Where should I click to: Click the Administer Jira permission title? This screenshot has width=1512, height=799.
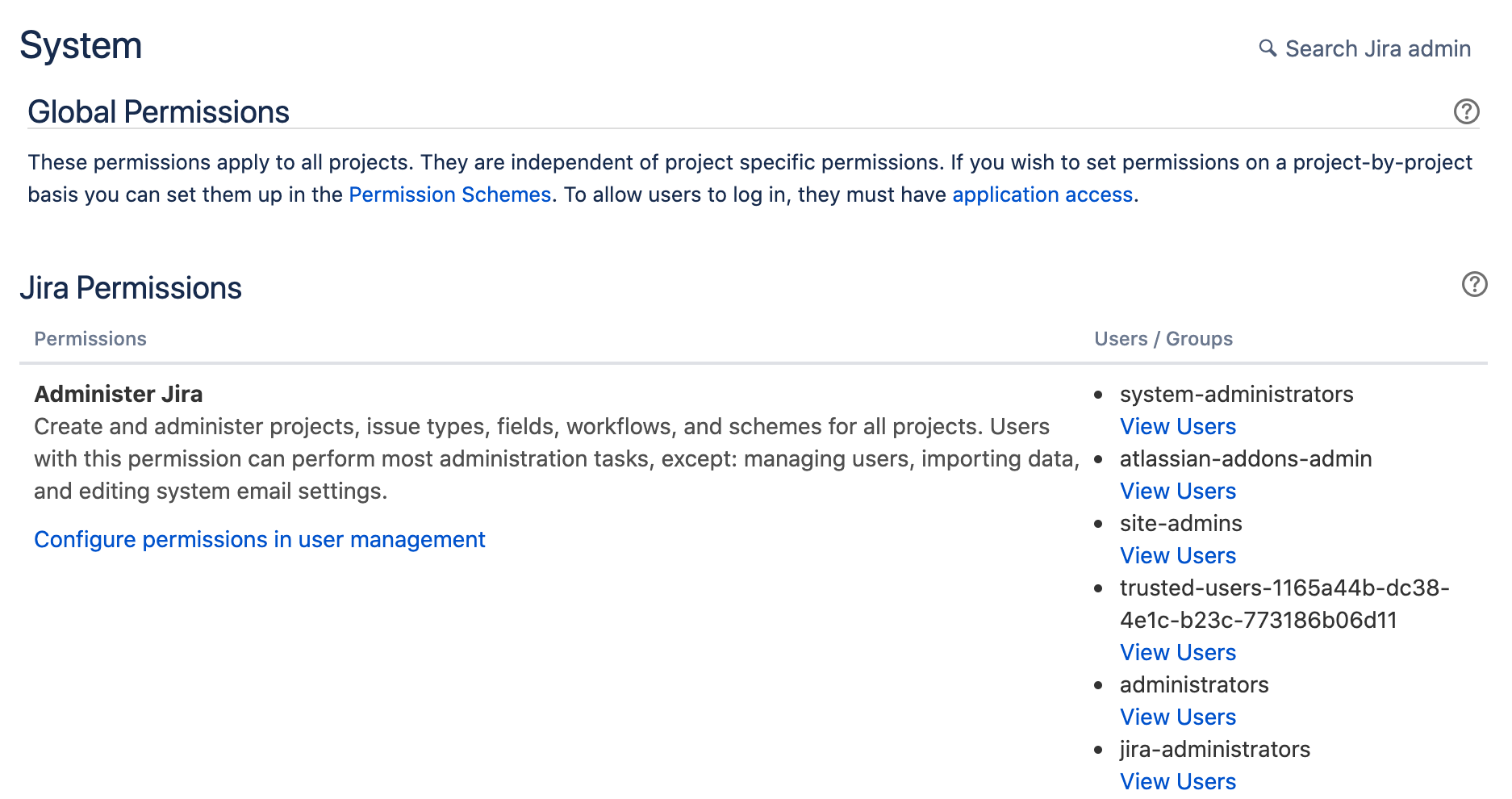pyautogui.click(x=119, y=394)
